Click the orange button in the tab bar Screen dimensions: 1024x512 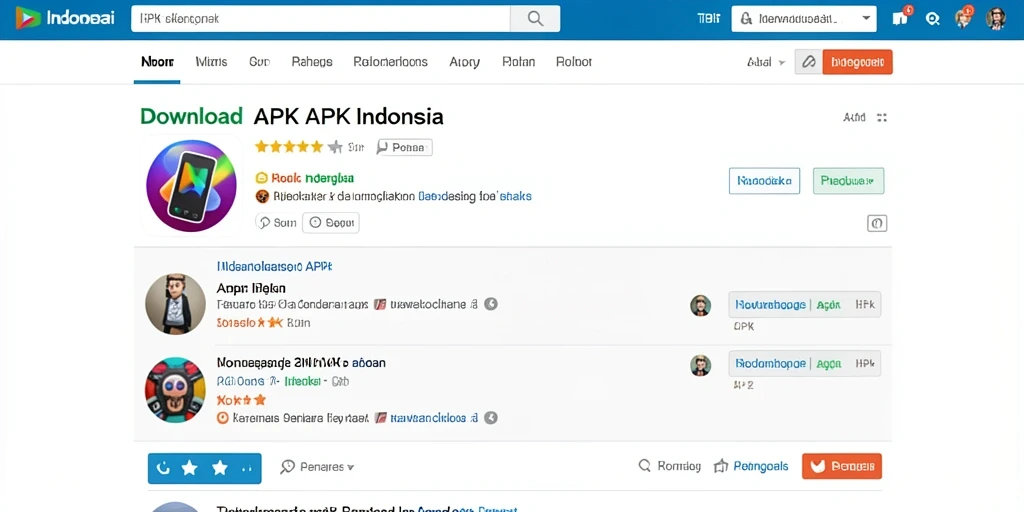(857, 62)
